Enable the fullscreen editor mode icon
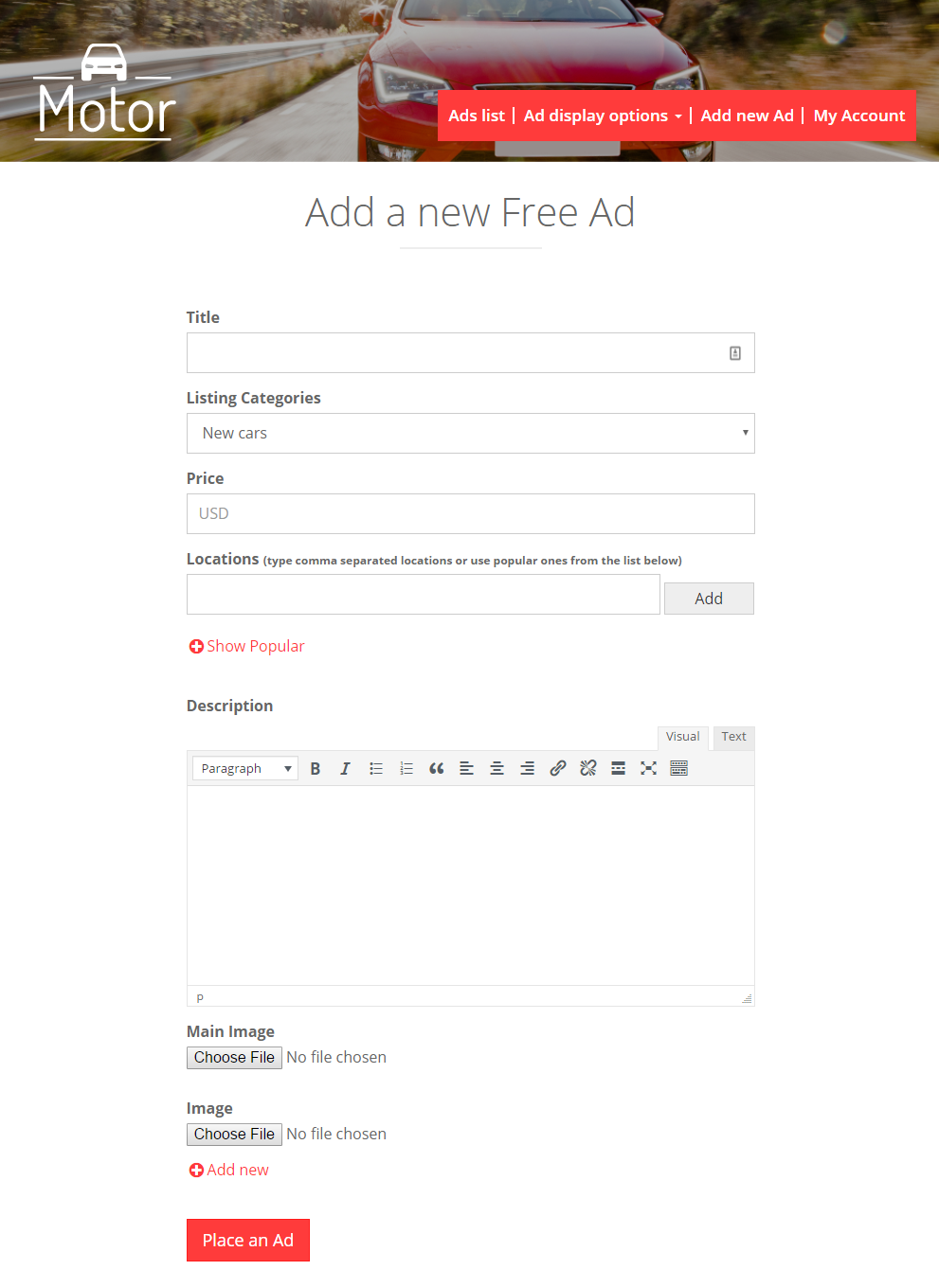Image resolution: width=939 pixels, height=1288 pixels. point(648,768)
